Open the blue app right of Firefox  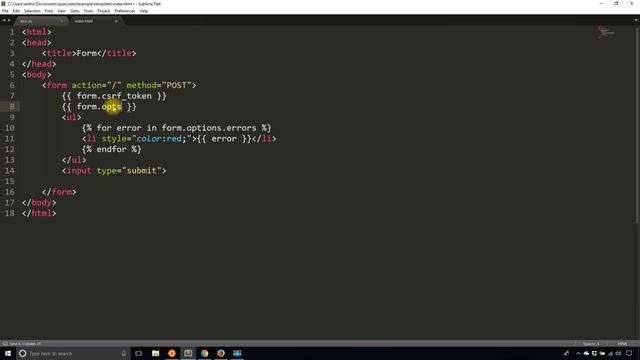coord(237,353)
